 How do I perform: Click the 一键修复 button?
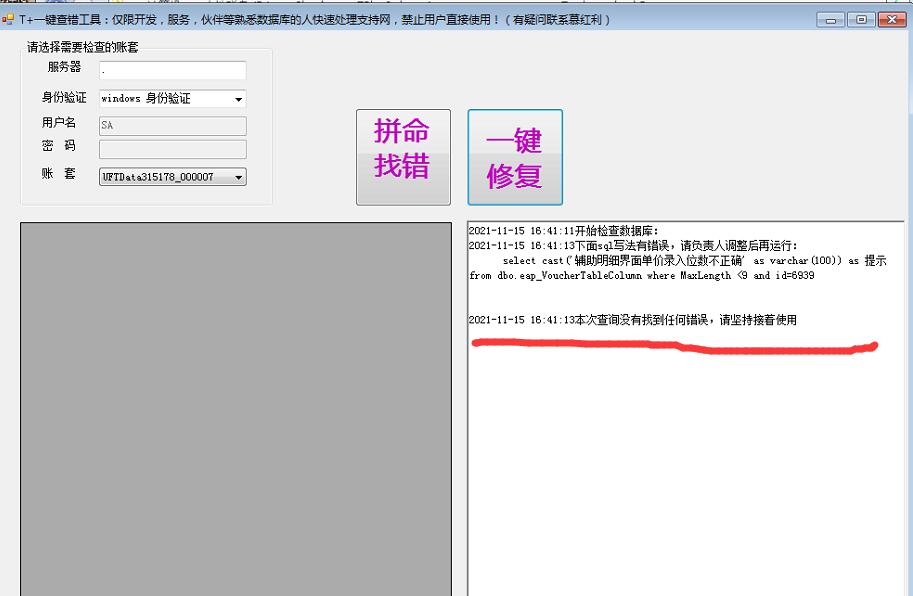(515, 157)
